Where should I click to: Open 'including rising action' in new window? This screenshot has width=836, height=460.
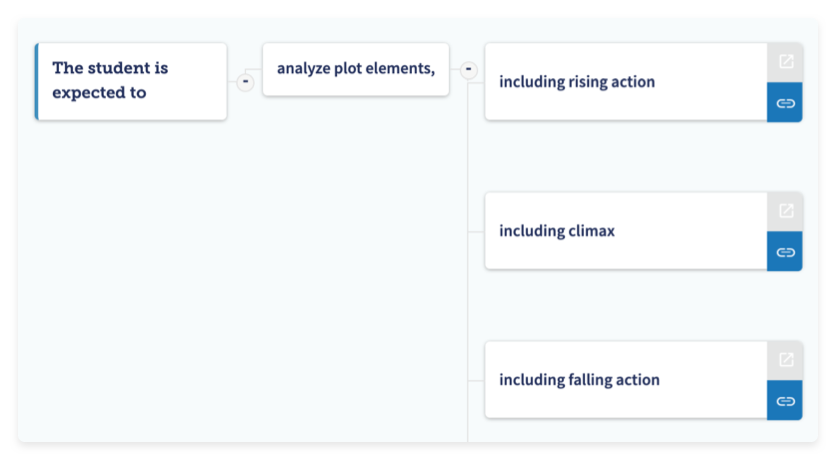[x=785, y=62]
